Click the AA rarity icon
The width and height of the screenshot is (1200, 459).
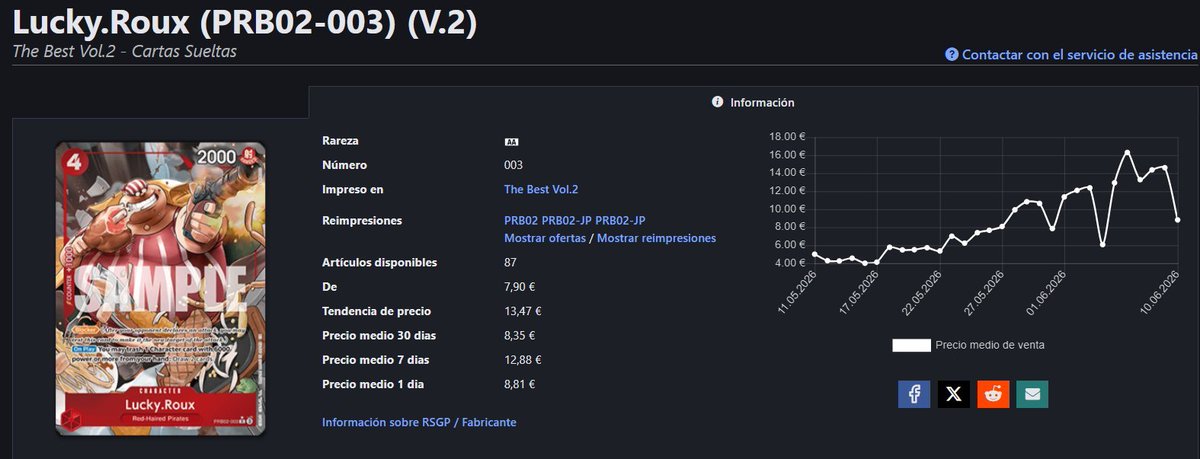tap(511, 142)
